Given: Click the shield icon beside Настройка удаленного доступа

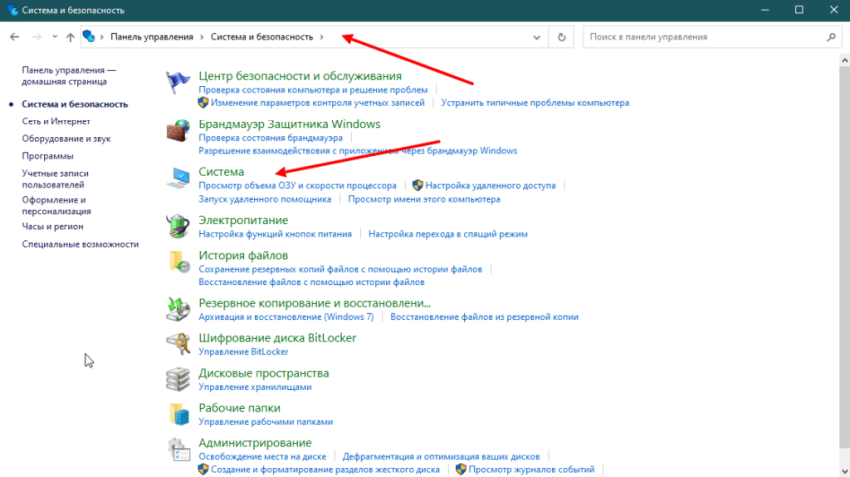Looking at the screenshot, I should click(x=417, y=185).
